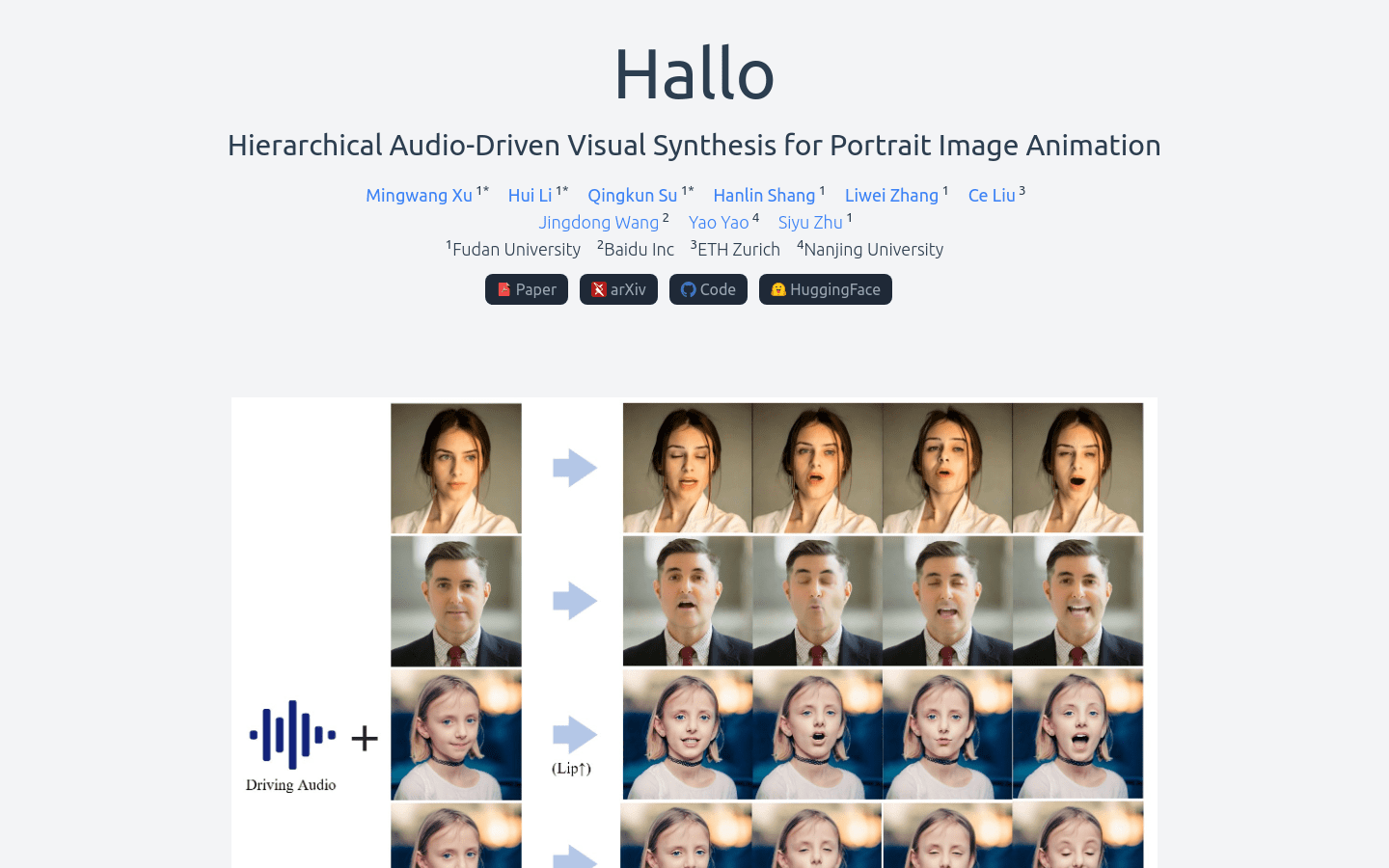Click the Driving Audio label

point(290,785)
